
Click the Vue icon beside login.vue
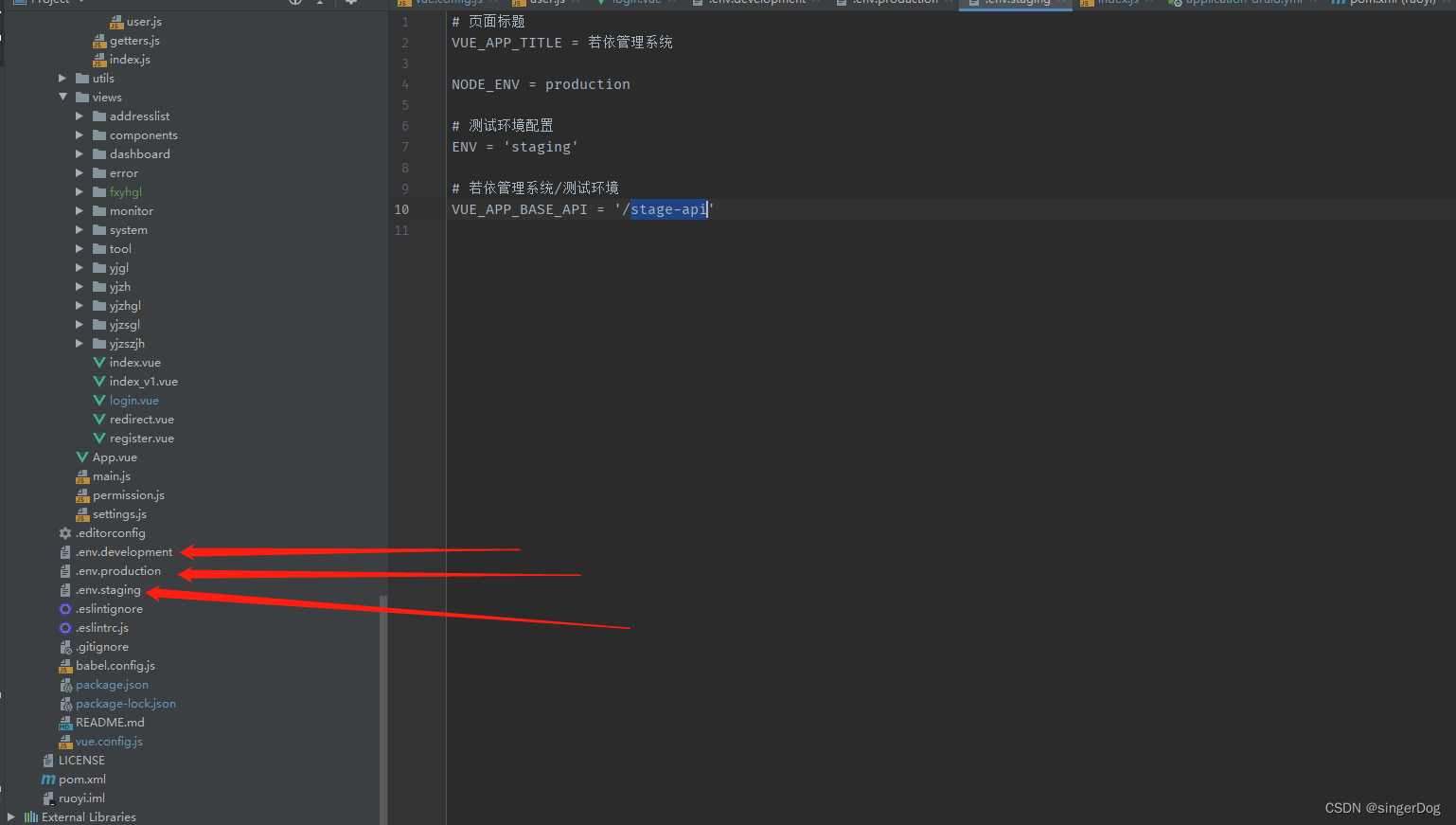[x=99, y=401]
